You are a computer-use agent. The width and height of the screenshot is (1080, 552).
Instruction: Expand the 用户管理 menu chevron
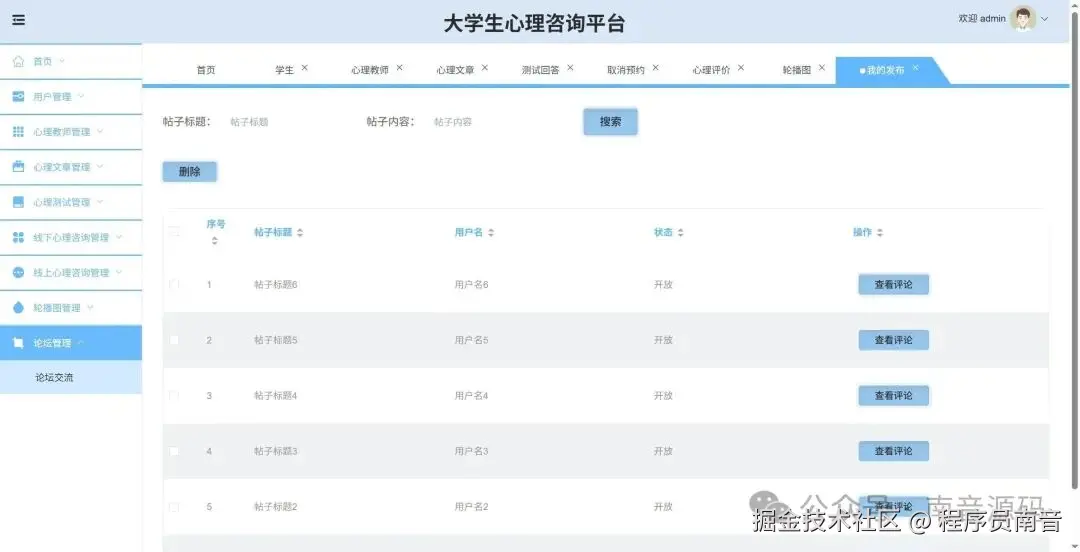pos(81,96)
